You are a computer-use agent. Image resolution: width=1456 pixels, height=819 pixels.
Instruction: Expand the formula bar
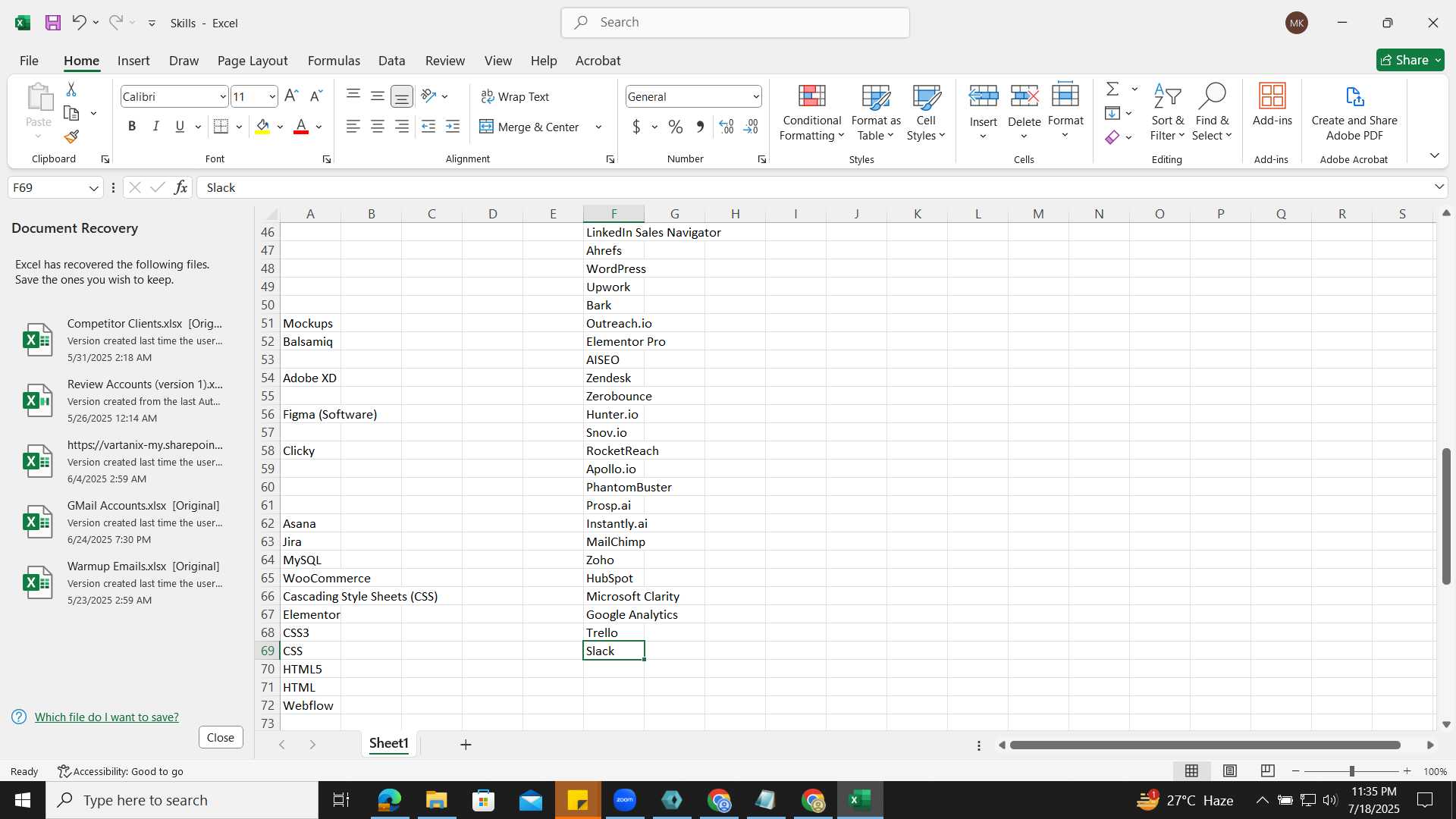(1439, 187)
